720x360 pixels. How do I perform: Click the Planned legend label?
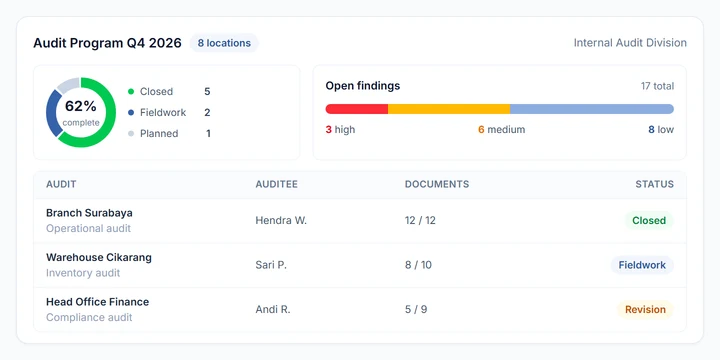pos(159,134)
